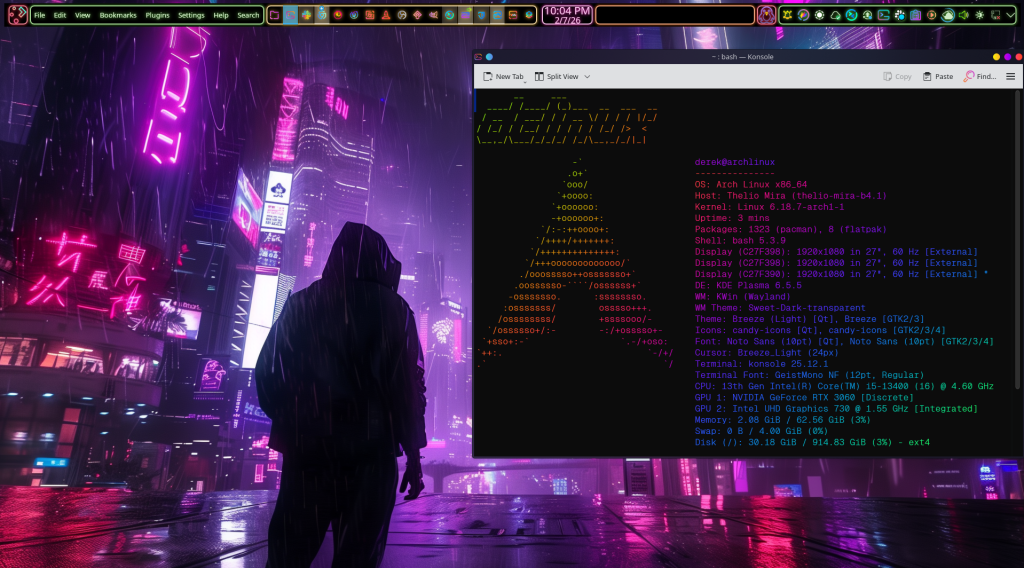This screenshot has height=568, width=1024.
Task: Click the network disconnected tray icon
Action: 995,15
